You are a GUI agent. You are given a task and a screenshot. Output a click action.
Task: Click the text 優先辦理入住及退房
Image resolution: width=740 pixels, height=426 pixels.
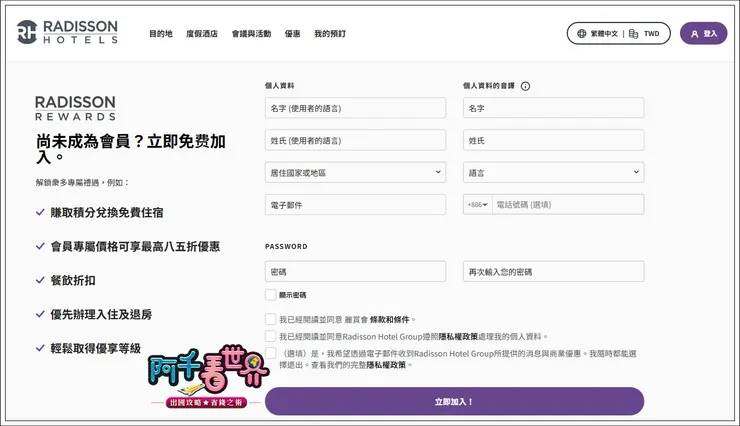pos(101,315)
